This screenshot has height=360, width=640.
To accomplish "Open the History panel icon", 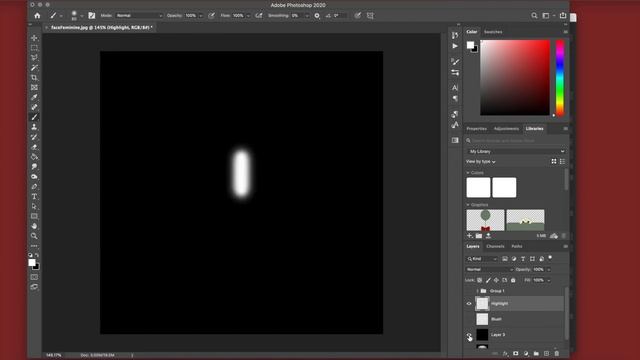I will [x=455, y=36].
